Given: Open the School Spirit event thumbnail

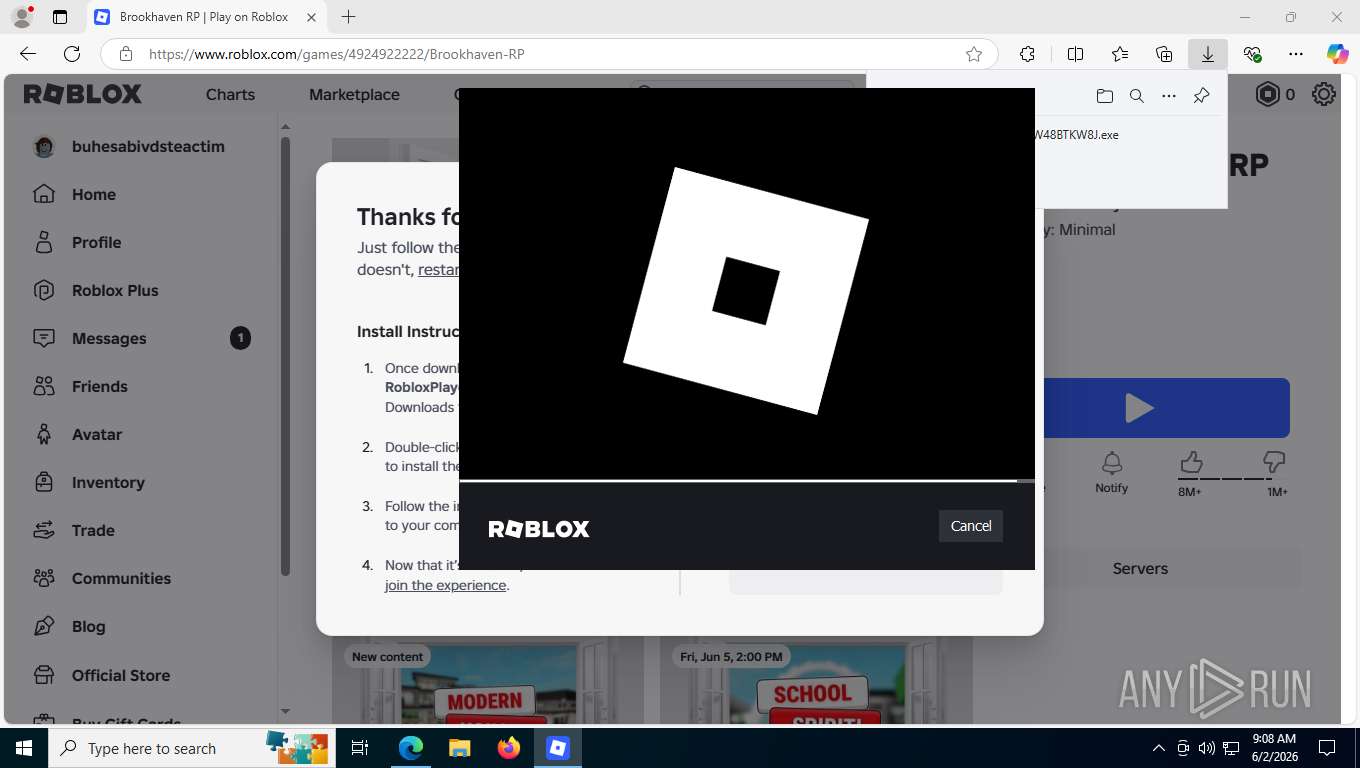Looking at the screenshot, I should pyautogui.click(x=816, y=682).
